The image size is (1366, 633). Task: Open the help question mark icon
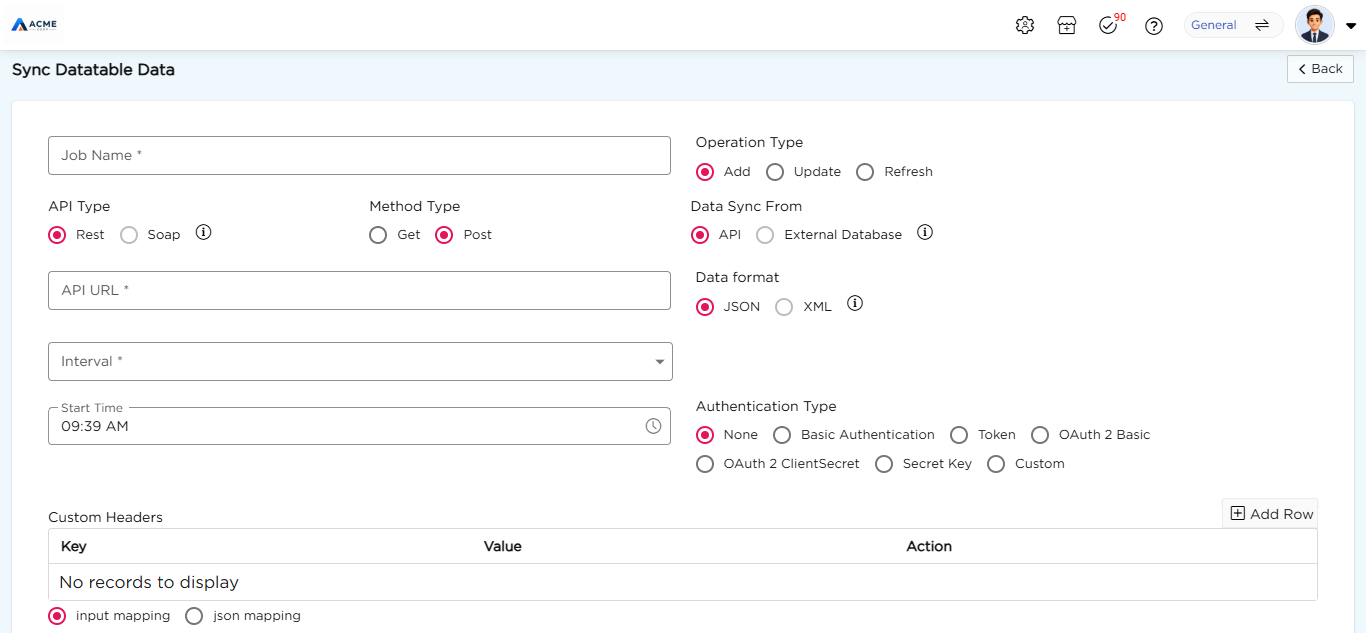pyautogui.click(x=1154, y=26)
